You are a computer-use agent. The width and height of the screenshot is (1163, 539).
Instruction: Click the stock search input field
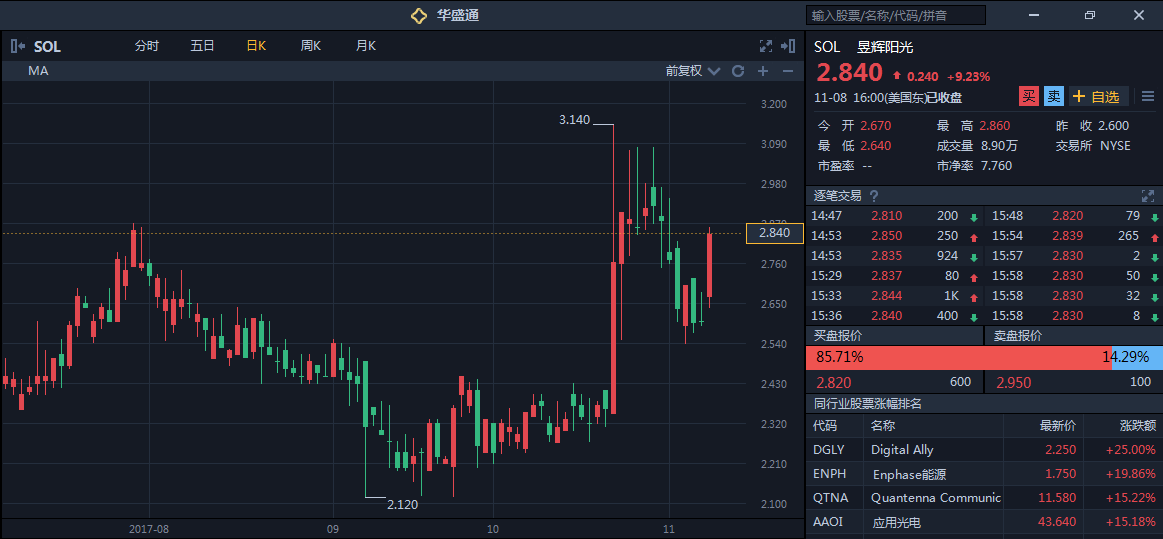point(896,15)
